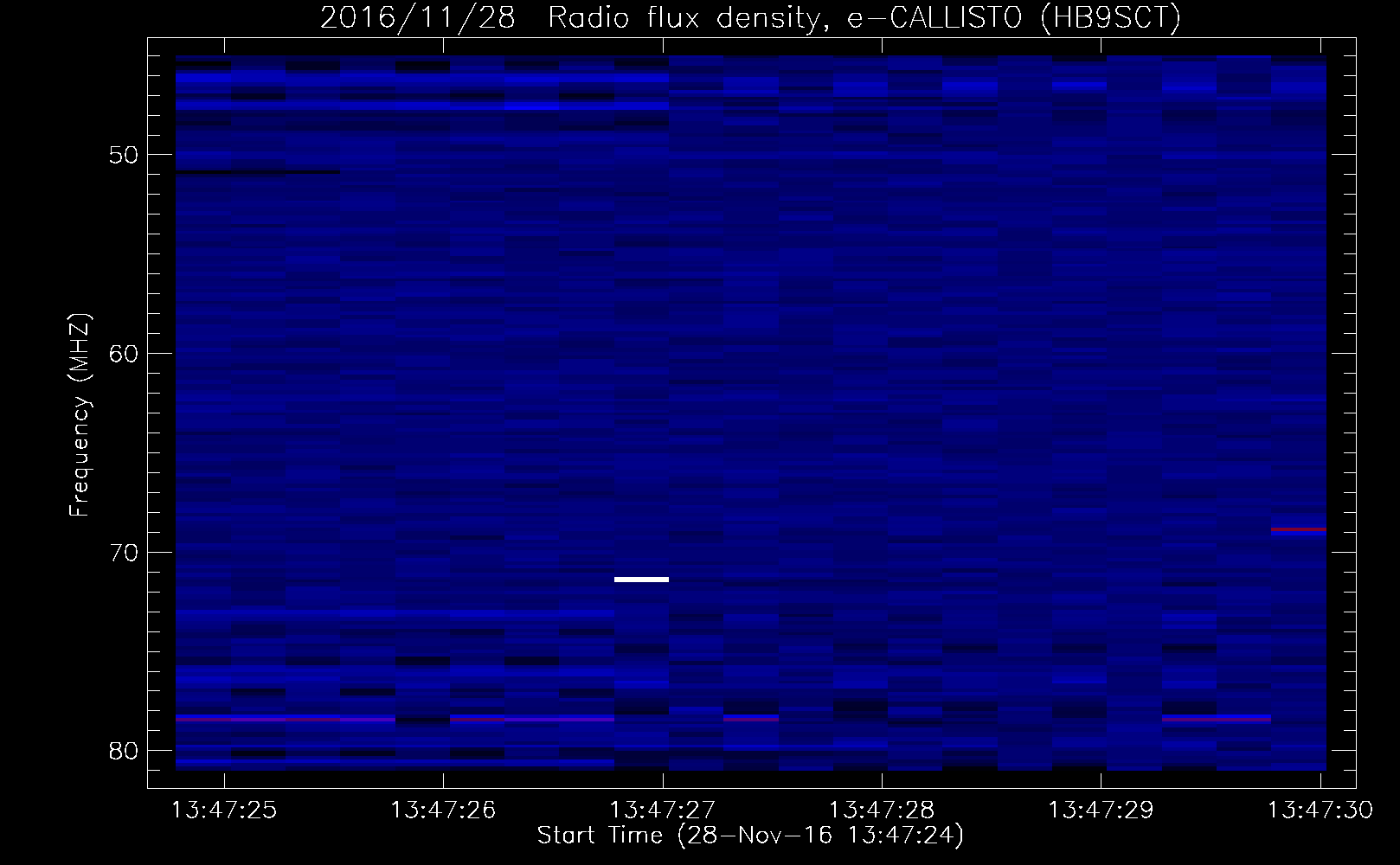Click the 13:47:27 time tick label
1400x865 pixels.
pos(663,811)
